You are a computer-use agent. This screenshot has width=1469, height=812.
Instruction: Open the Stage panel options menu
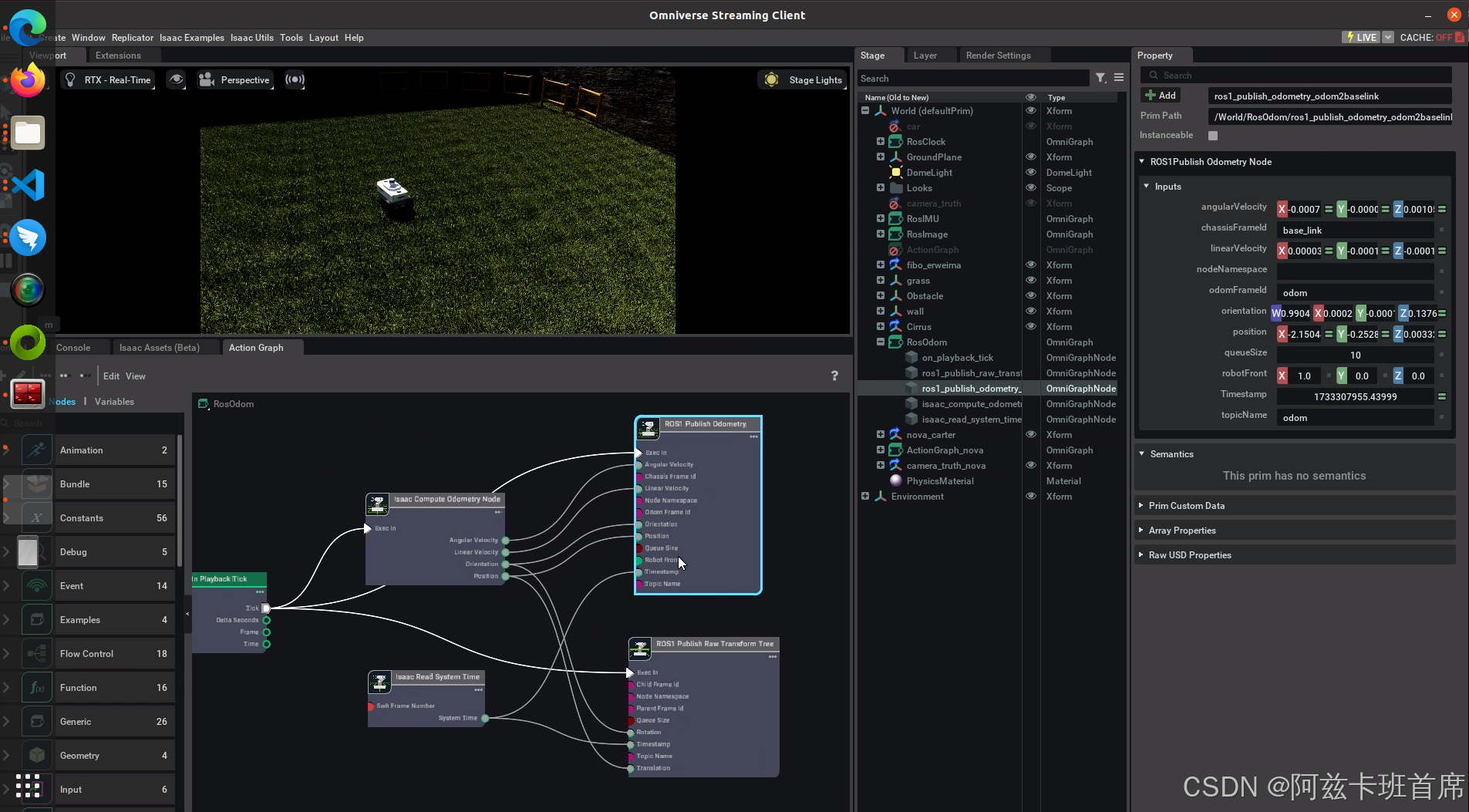(x=1119, y=78)
